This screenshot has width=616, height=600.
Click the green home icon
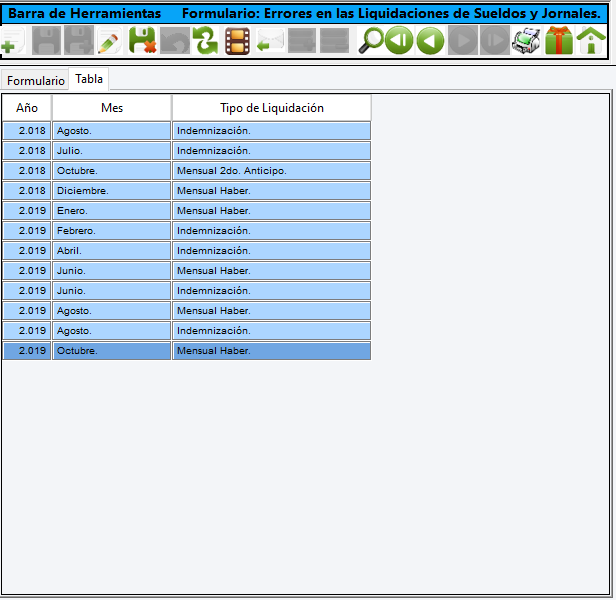pos(591,40)
